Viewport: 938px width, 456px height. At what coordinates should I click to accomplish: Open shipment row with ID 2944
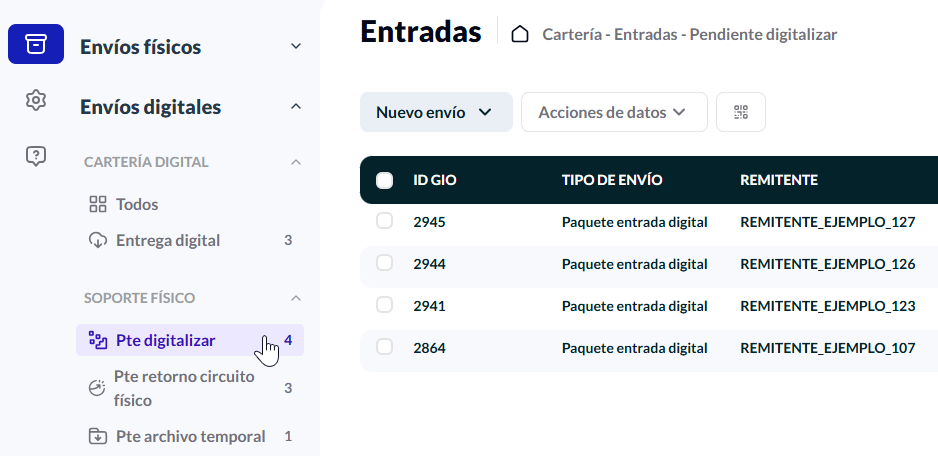point(649,264)
